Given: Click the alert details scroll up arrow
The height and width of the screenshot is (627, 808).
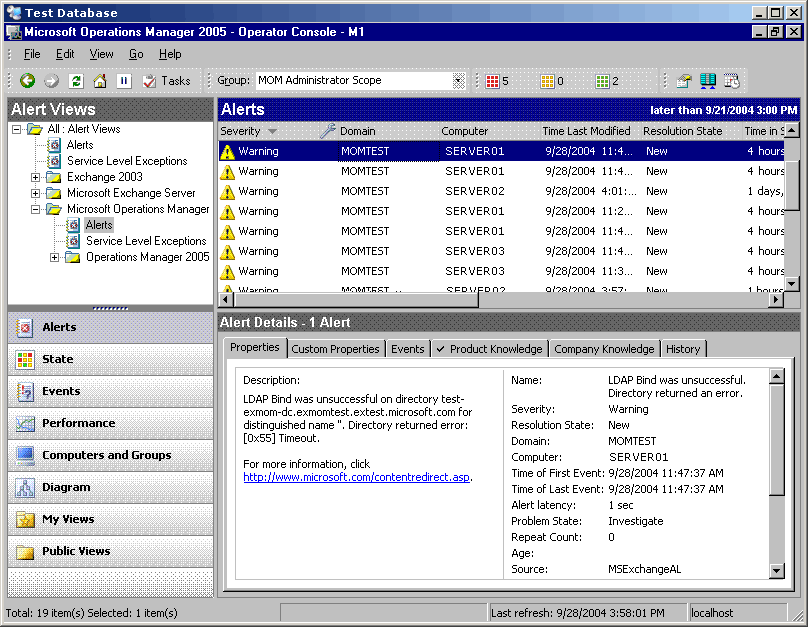Looking at the screenshot, I should (x=777, y=376).
